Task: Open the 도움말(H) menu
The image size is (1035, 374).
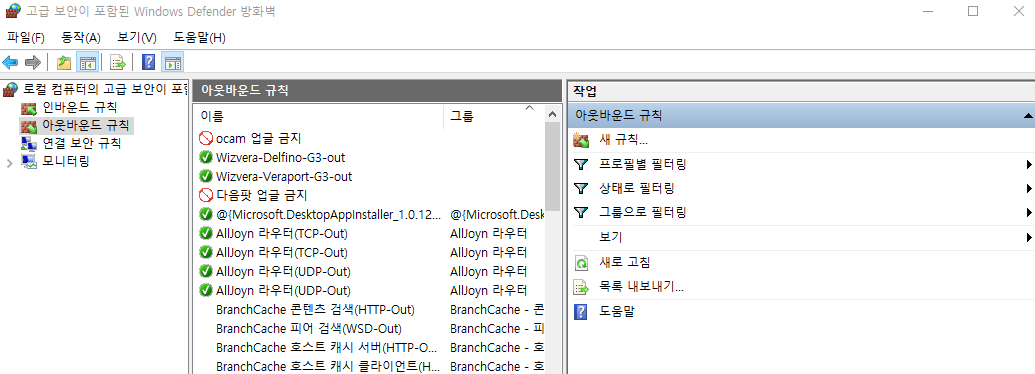Action: coord(199,38)
